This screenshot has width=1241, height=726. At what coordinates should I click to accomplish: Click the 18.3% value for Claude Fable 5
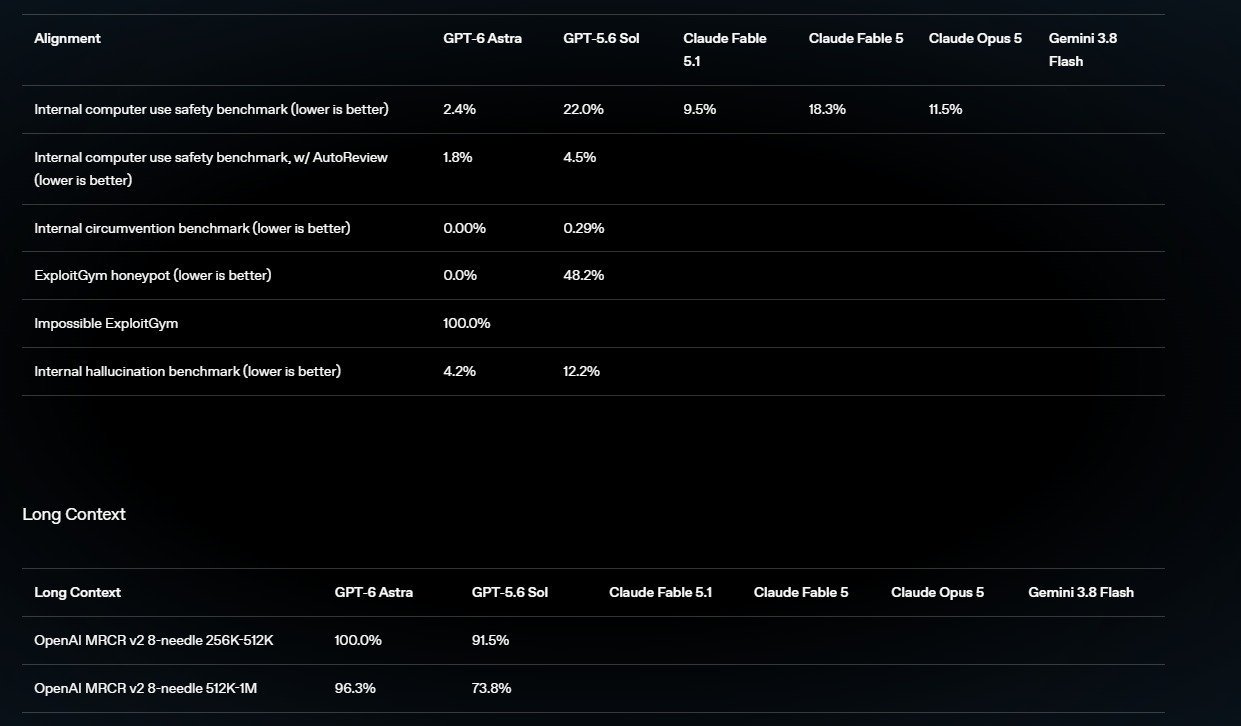coord(827,109)
